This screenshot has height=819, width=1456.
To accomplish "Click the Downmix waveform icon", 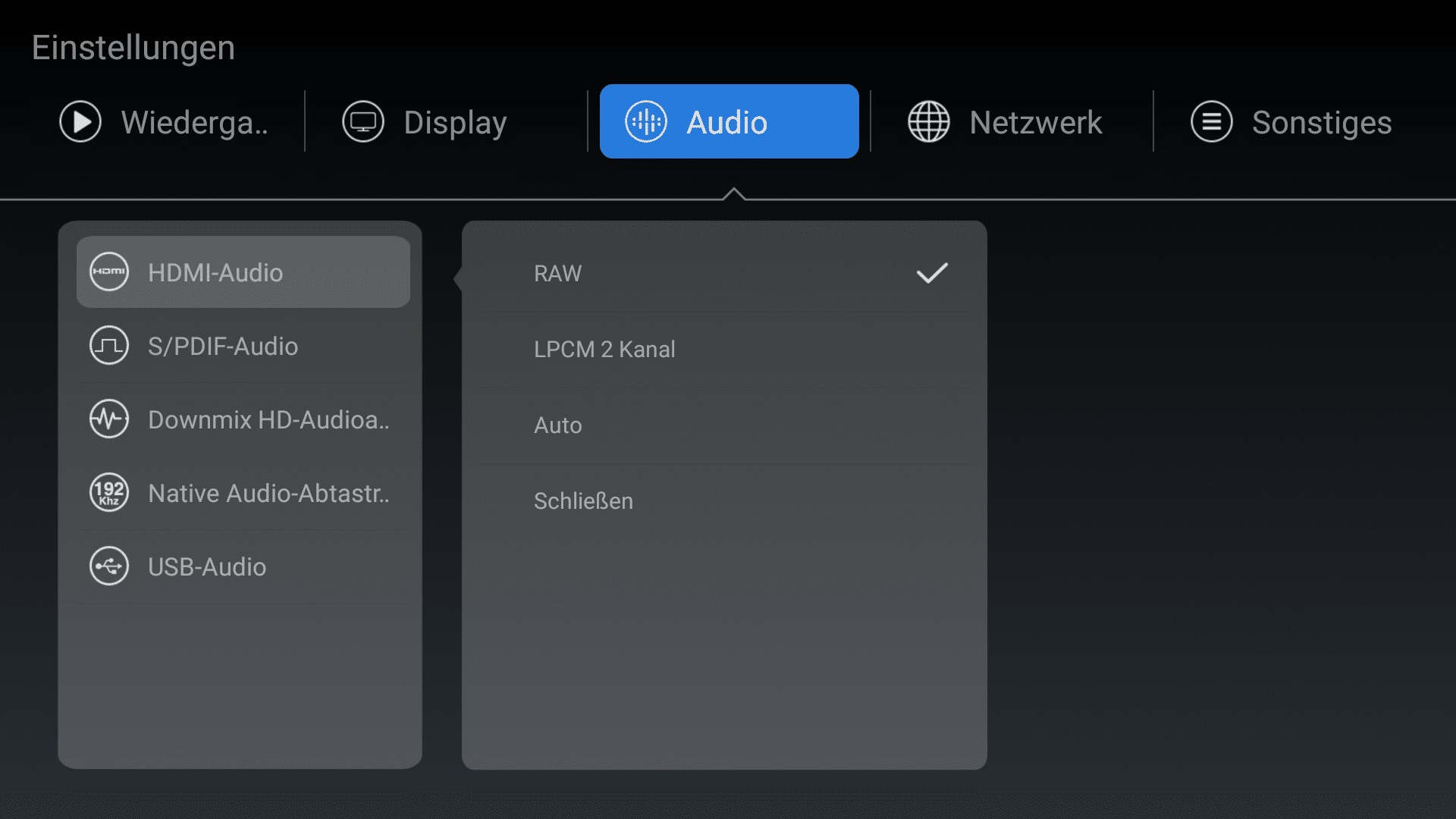I will point(109,419).
